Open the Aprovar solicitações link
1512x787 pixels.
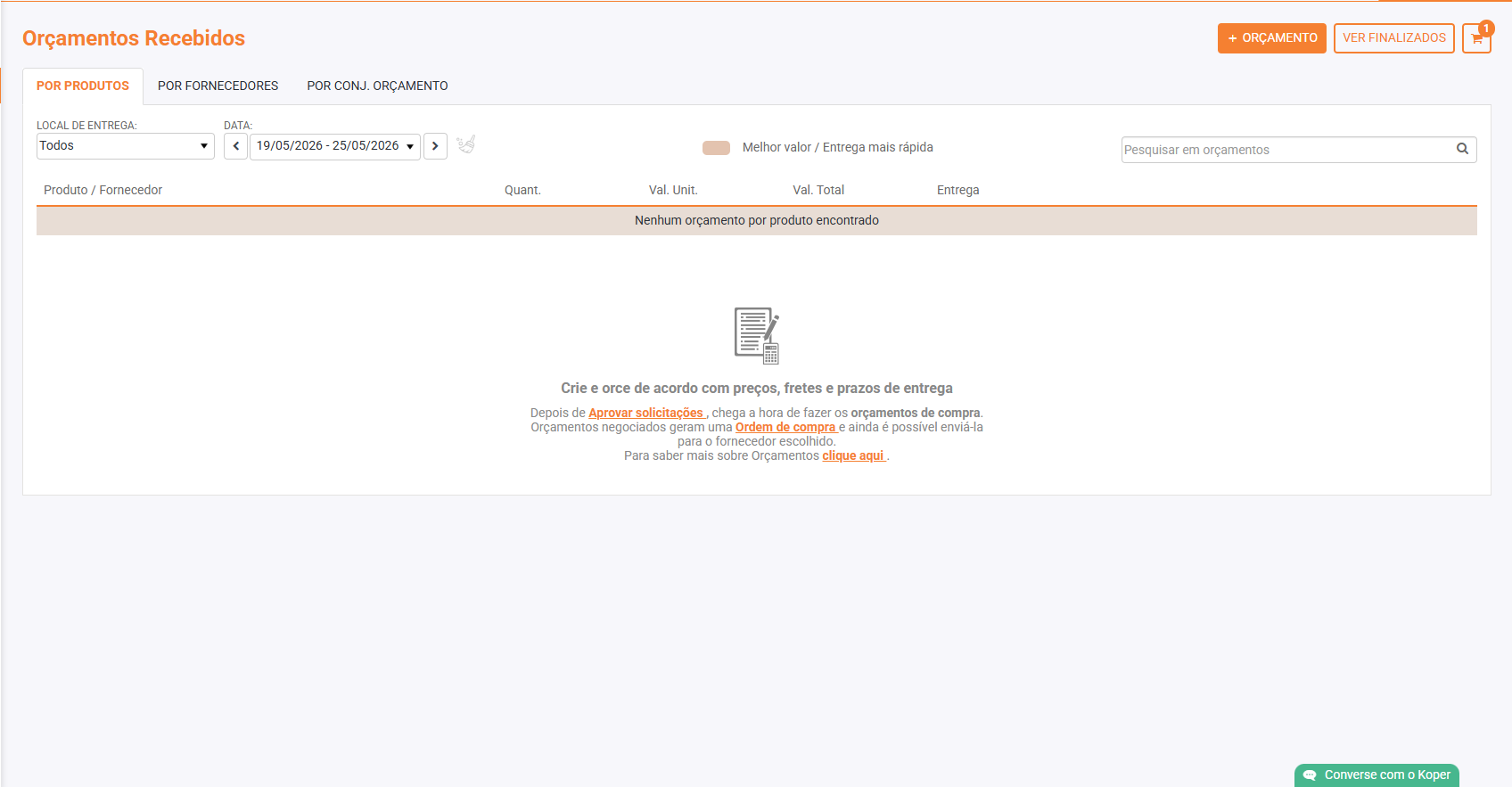[x=646, y=413]
